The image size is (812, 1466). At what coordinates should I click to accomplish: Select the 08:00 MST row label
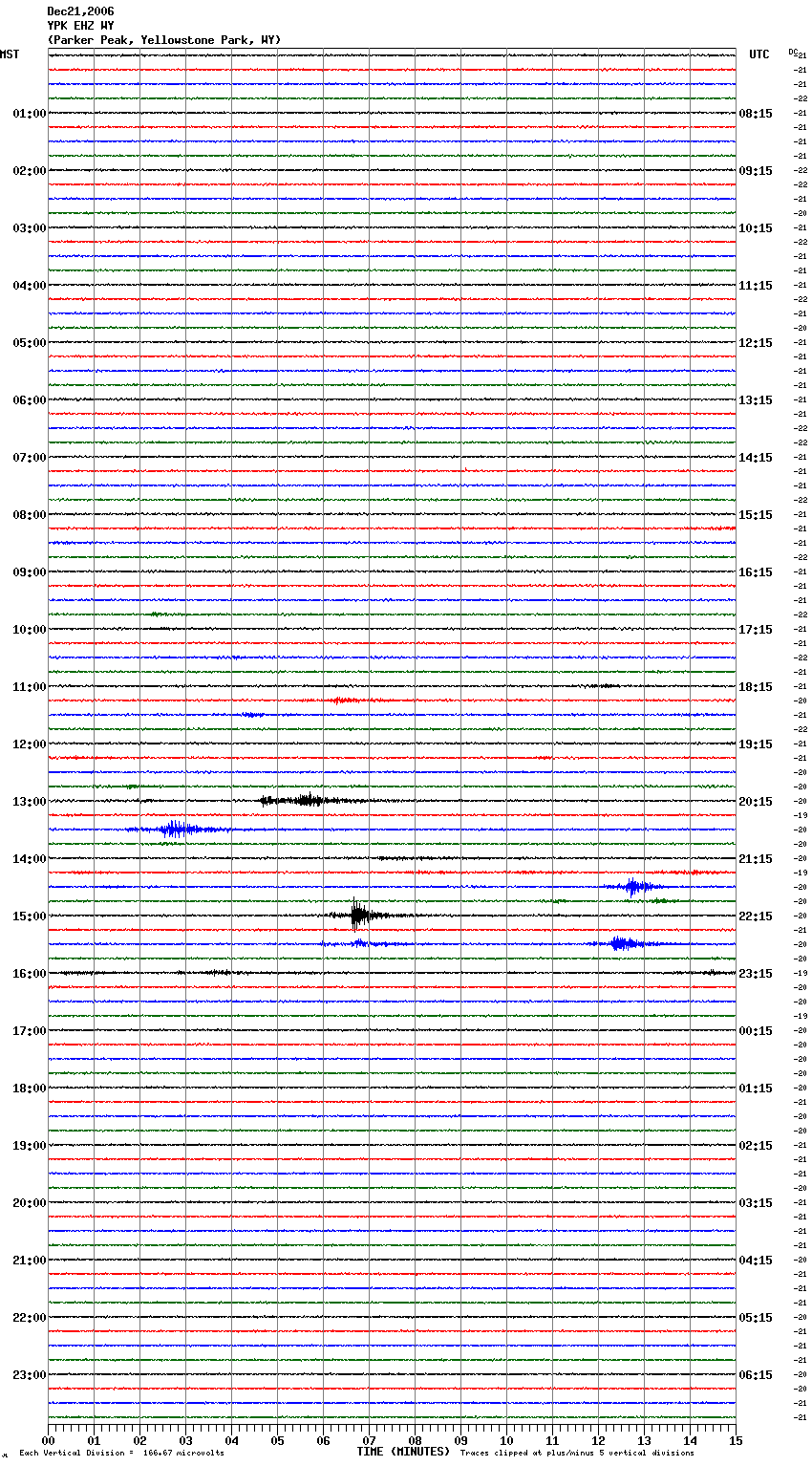click(x=30, y=515)
